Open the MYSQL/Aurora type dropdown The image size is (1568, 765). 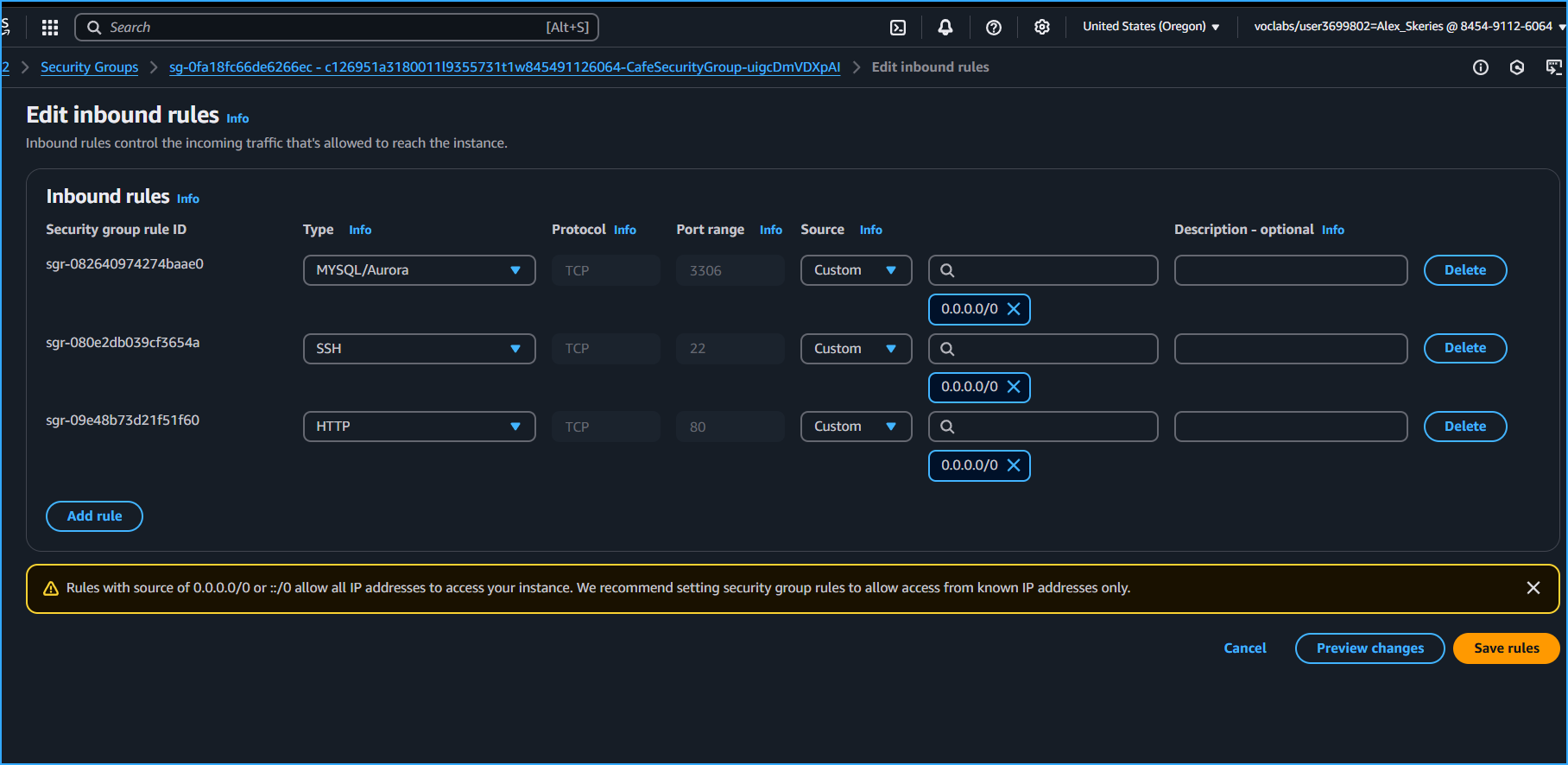pyautogui.click(x=419, y=270)
